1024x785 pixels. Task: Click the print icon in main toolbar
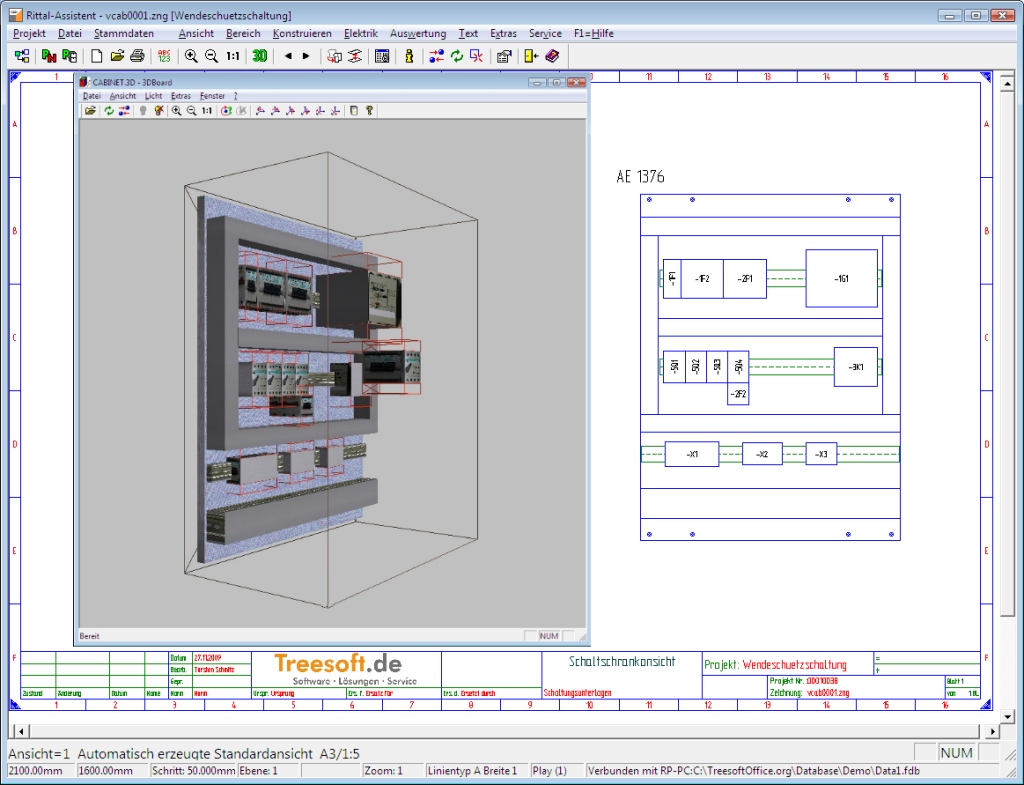click(x=137, y=56)
